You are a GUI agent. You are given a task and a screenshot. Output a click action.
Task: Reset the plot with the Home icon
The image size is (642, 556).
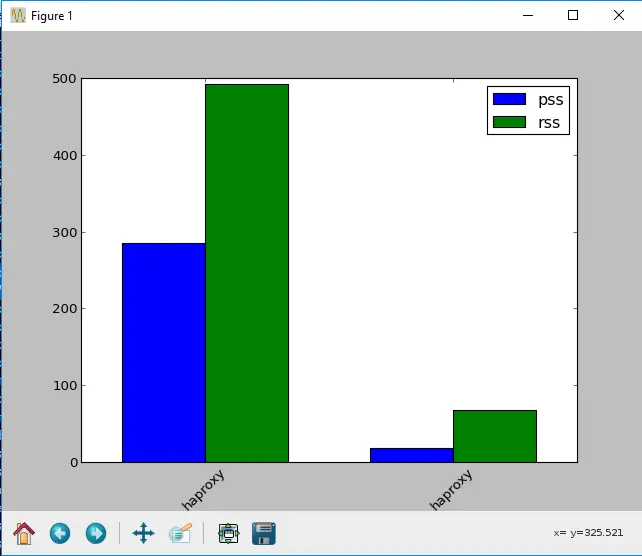(23, 533)
